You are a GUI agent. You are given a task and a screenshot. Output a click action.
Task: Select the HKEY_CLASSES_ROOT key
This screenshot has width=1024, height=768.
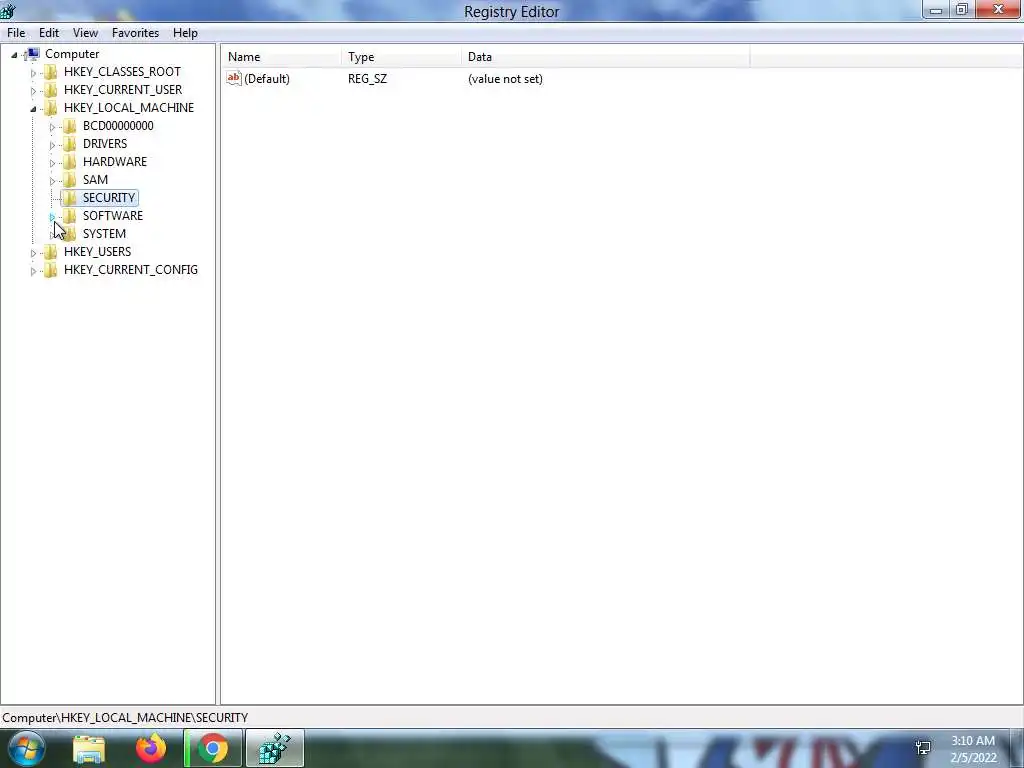click(x=122, y=72)
